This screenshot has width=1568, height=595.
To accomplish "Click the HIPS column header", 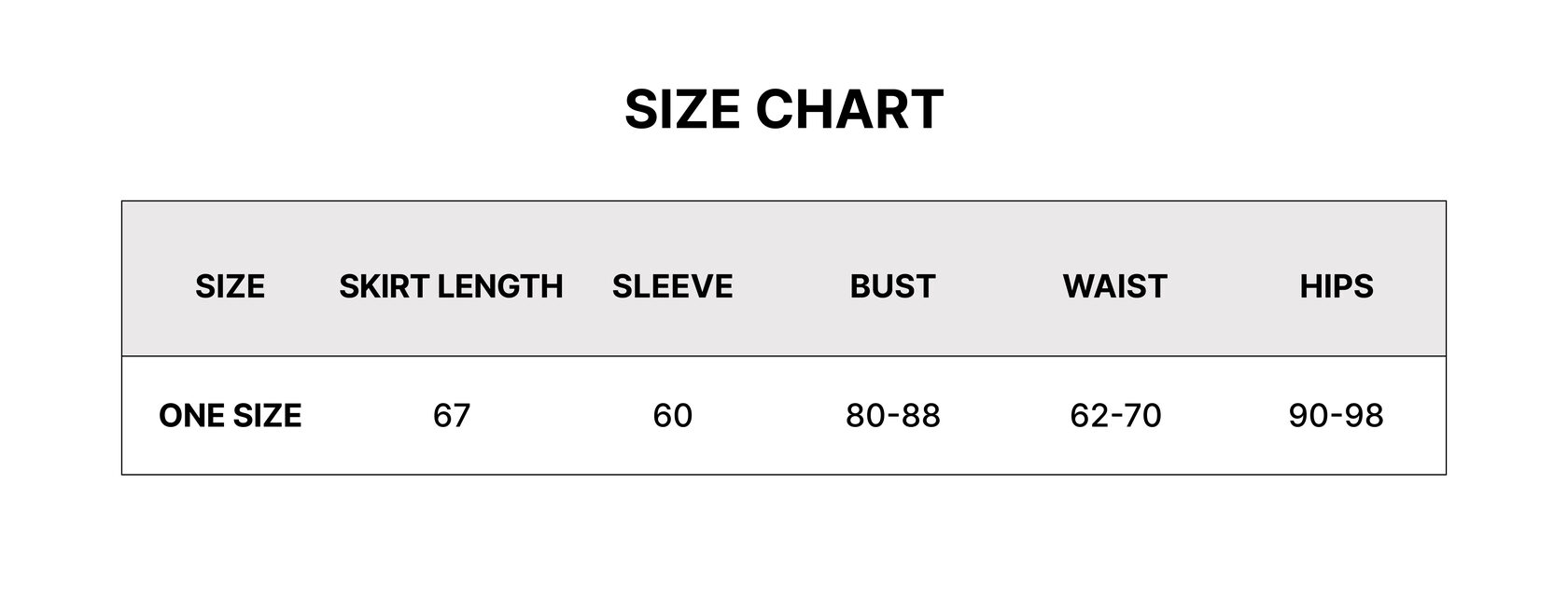I will [x=1337, y=286].
